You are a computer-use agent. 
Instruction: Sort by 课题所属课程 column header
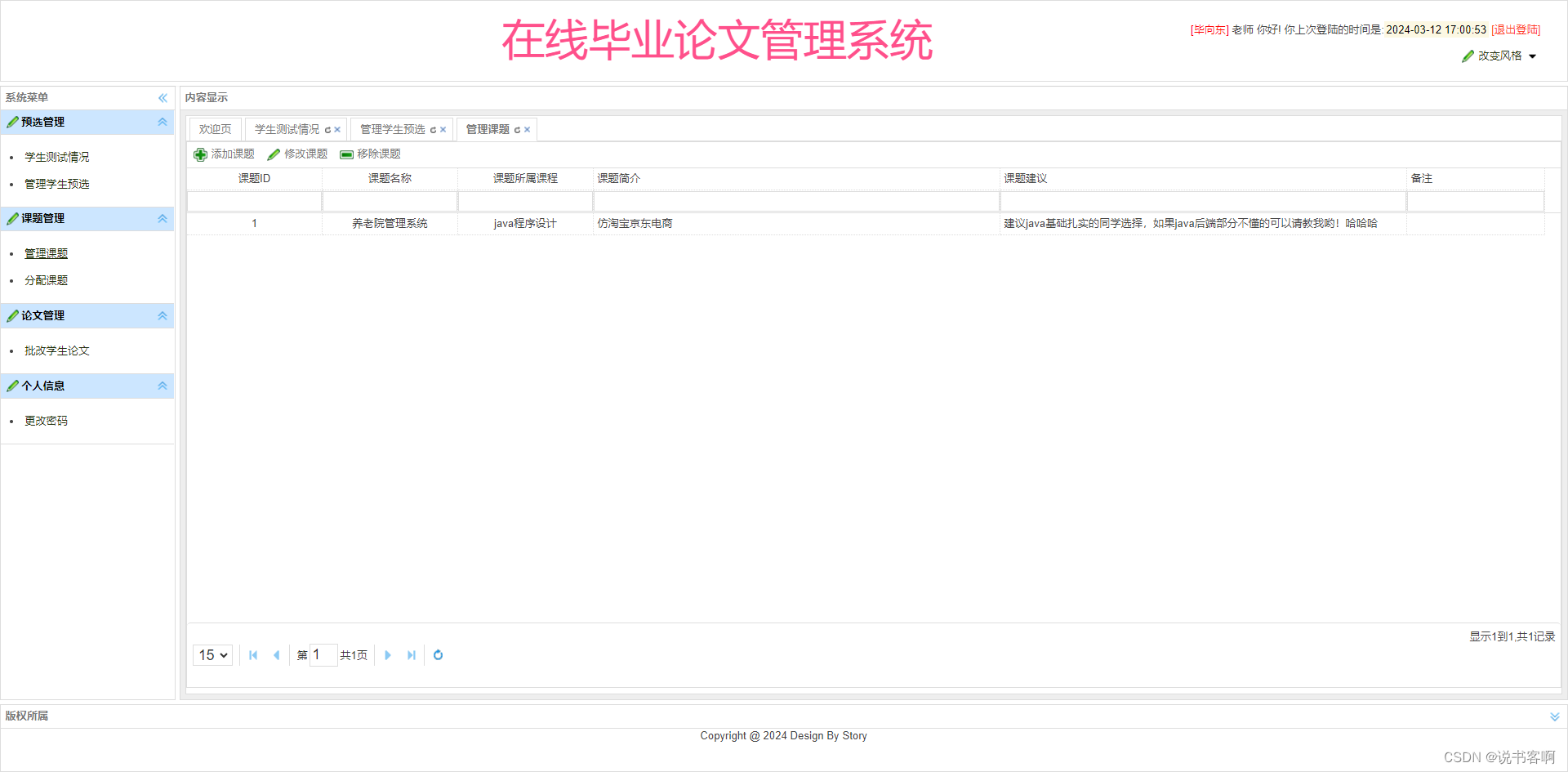click(525, 178)
